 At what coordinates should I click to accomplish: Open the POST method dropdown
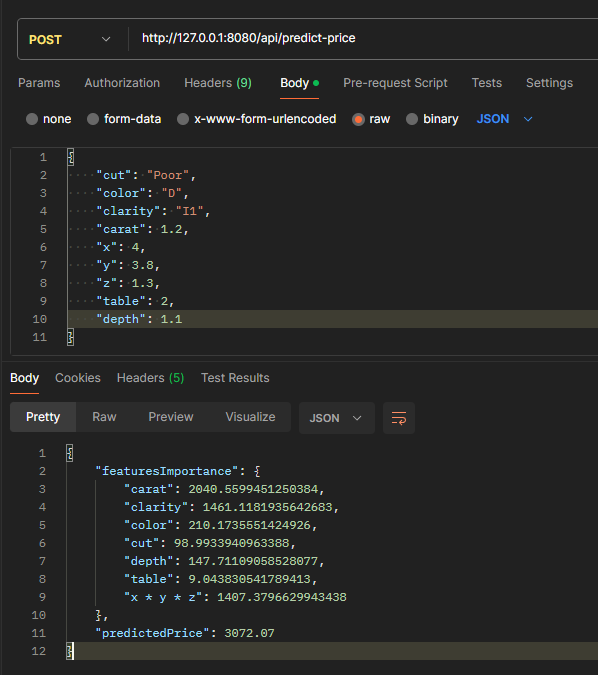[x=70, y=40]
